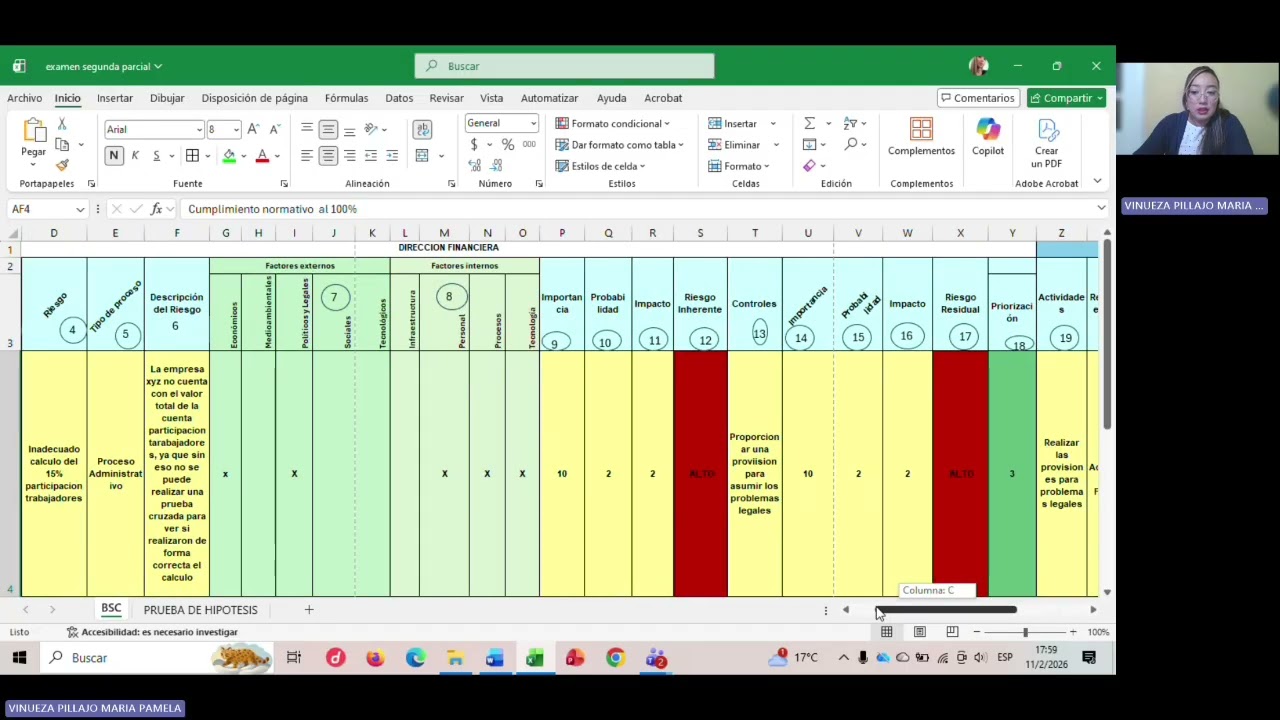Increase font size with the larger A icon
The width and height of the screenshot is (1280, 720).
point(253,129)
